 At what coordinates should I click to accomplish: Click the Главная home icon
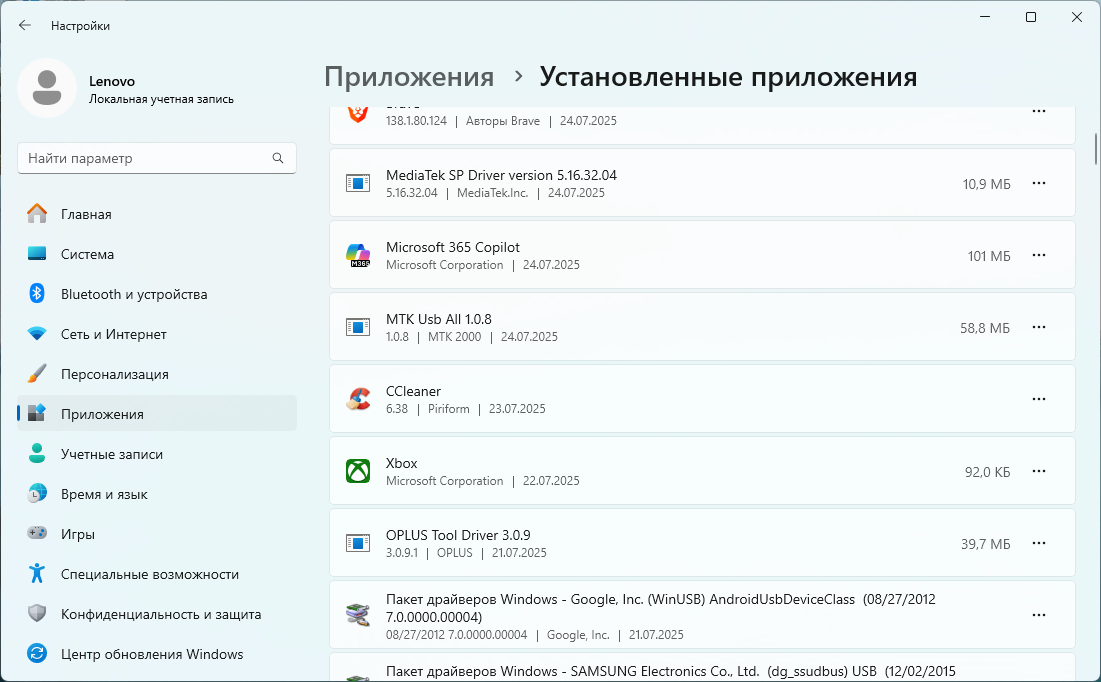(x=37, y=214)
